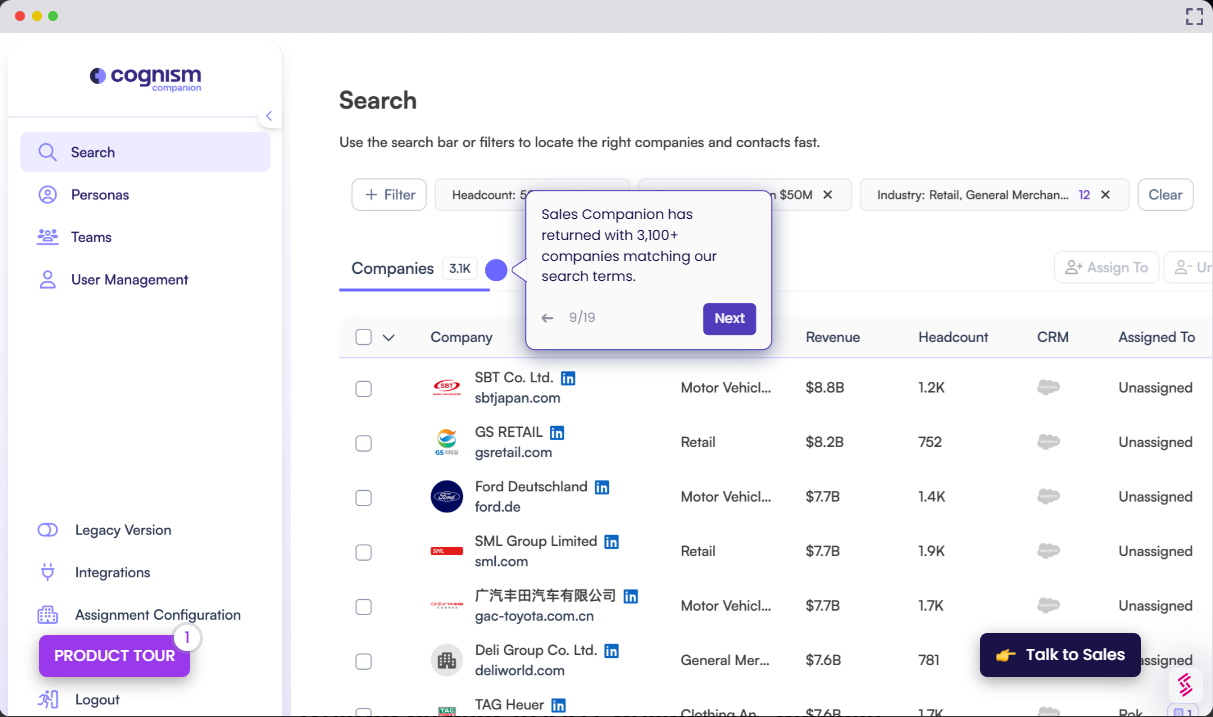Click the Ford Deutschland company logo

click(447, 497)
